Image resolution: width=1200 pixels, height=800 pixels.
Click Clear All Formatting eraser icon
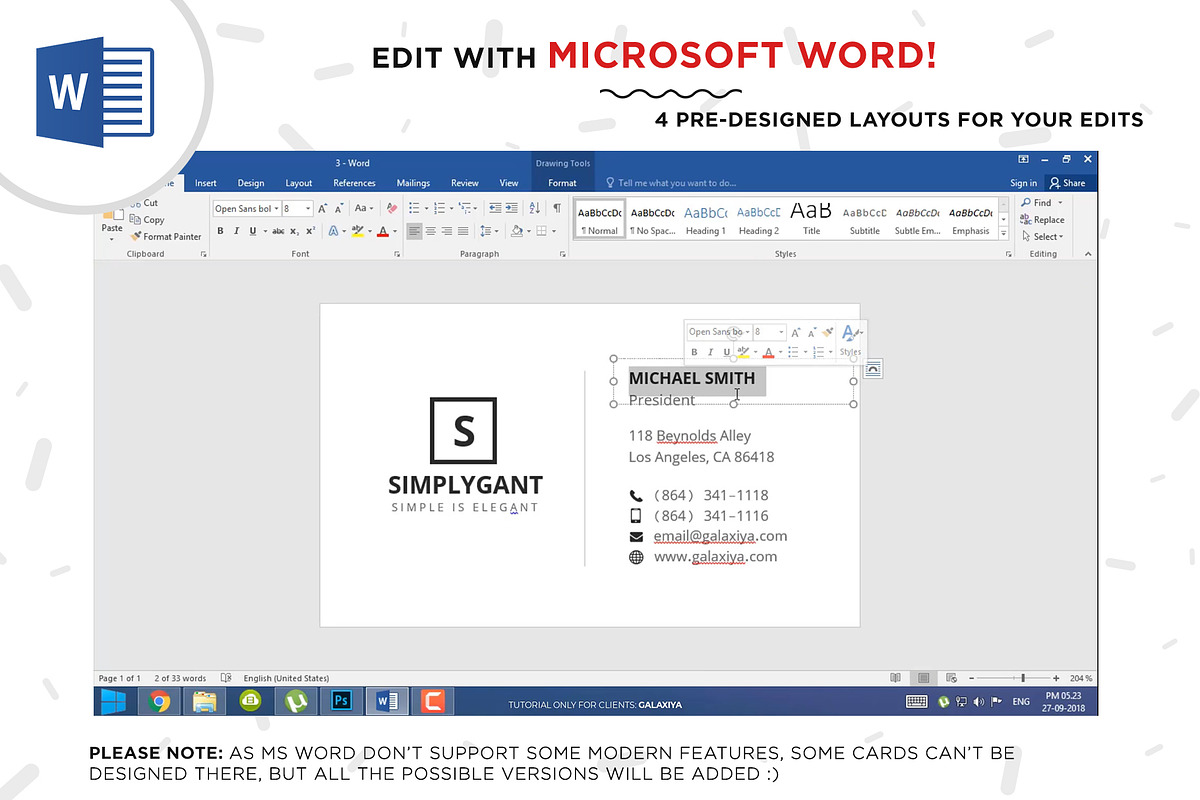coord(391,209)
